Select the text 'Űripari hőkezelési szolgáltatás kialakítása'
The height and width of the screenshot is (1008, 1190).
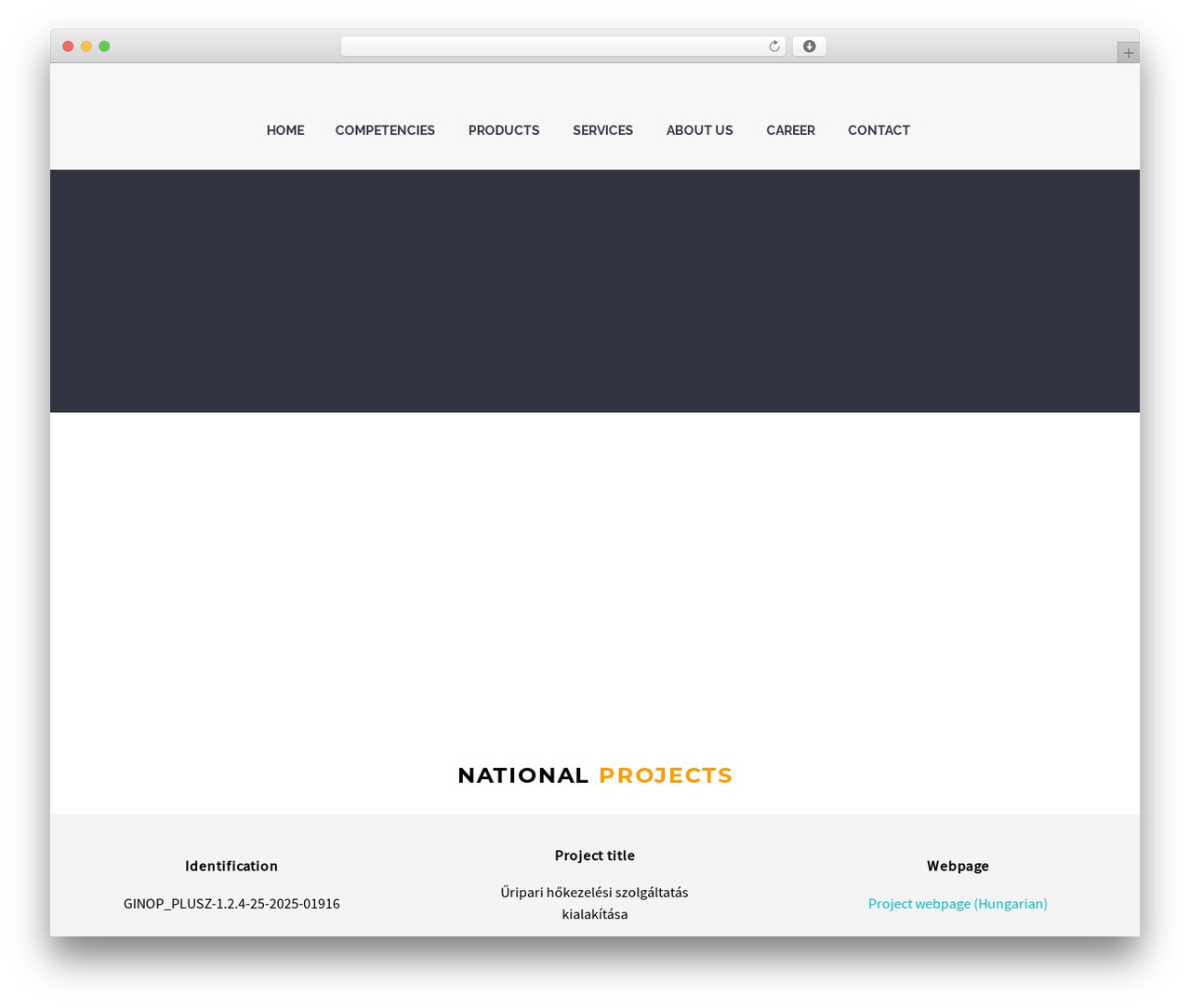tap(595, 903)
